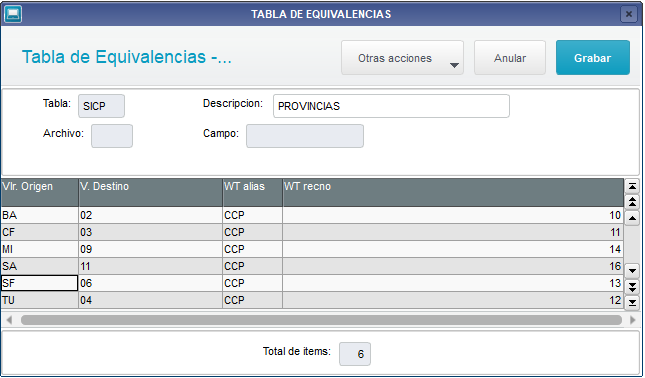Page down with the double-down arrow
This screenshot has width=645, height=378.
[632, 286]
